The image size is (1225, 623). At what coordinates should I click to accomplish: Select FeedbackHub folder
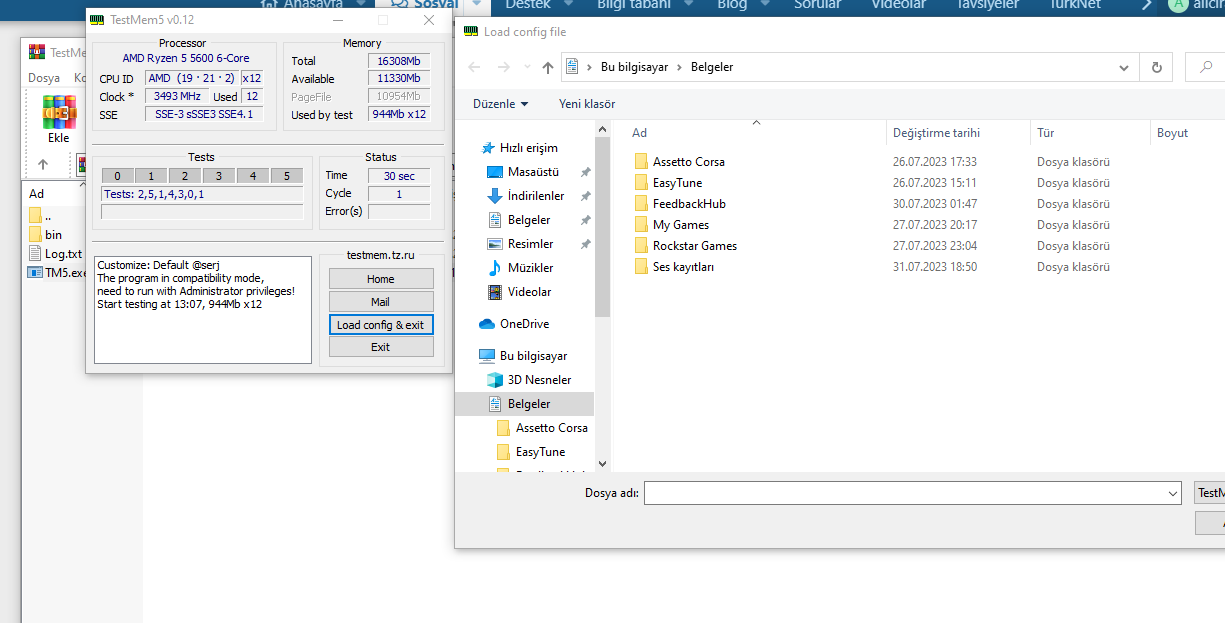(689, 204)
